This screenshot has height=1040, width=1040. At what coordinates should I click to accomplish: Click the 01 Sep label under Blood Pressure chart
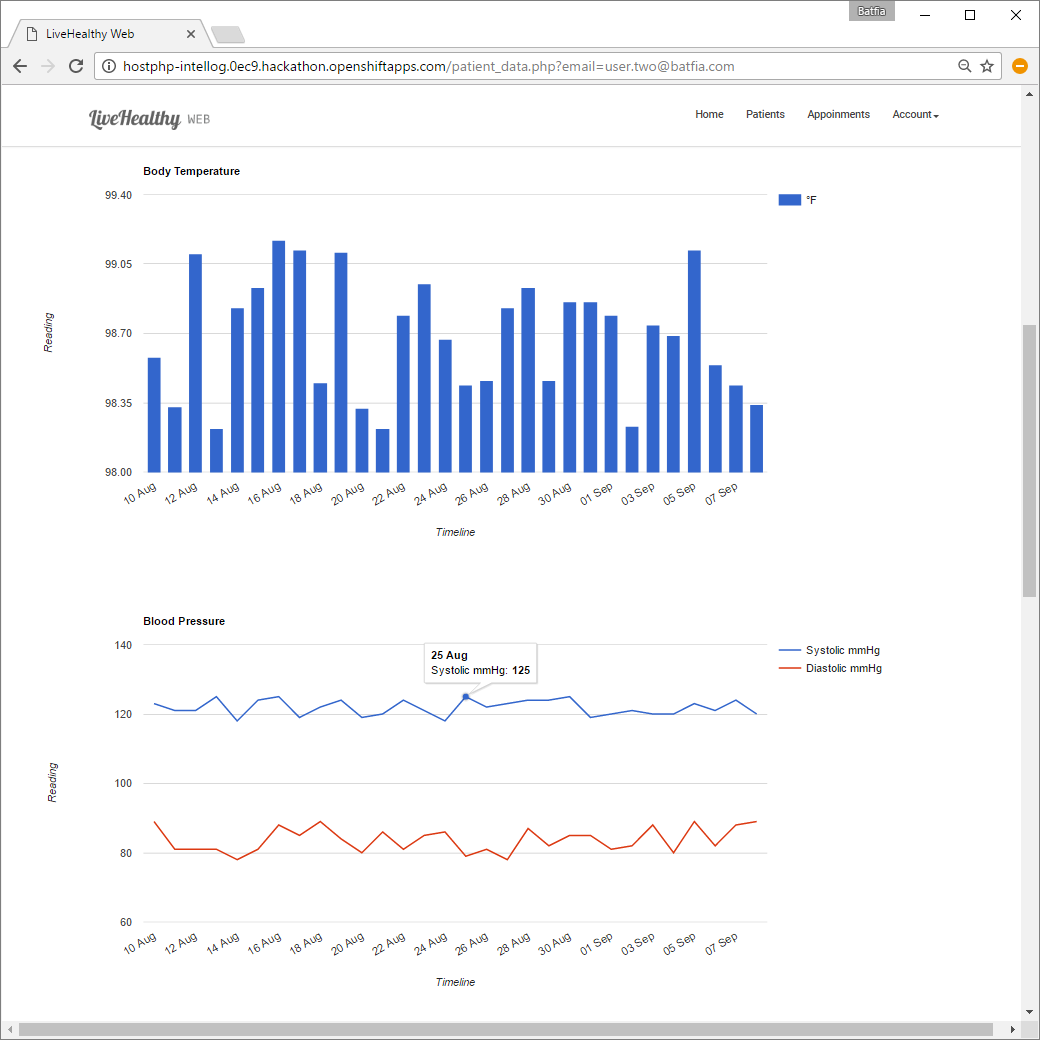pos(596,944)
